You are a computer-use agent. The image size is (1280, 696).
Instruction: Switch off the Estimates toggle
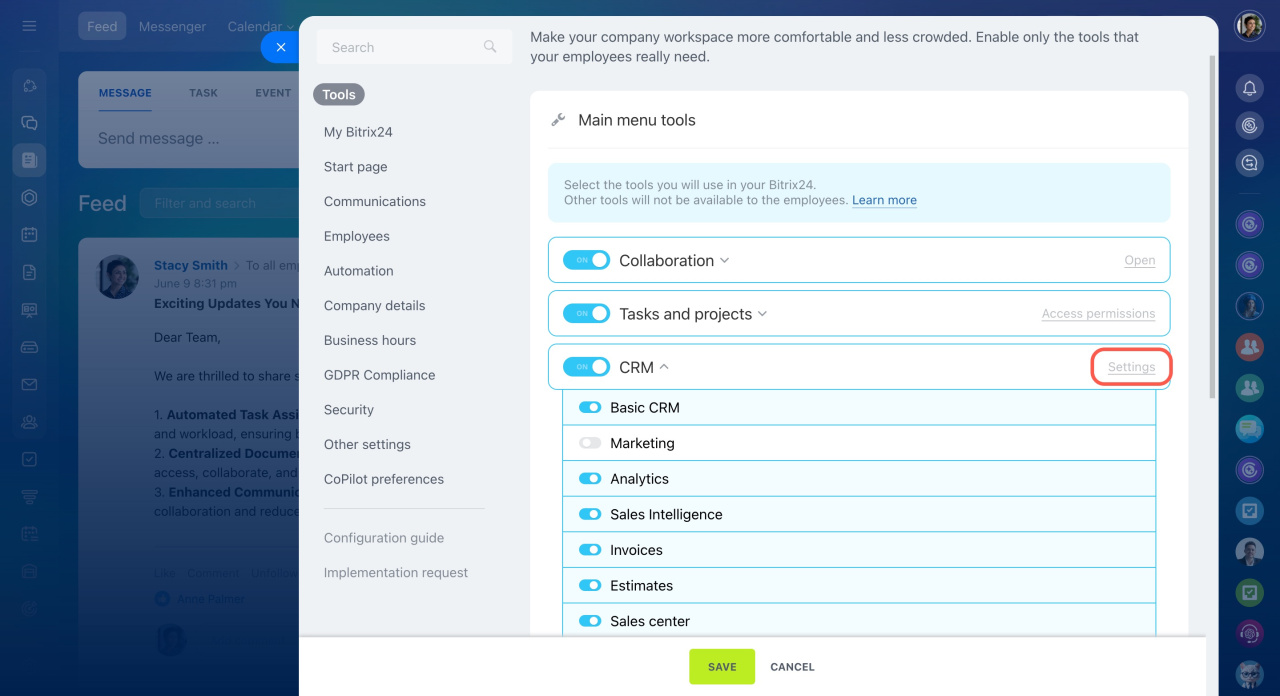(590, 585)
